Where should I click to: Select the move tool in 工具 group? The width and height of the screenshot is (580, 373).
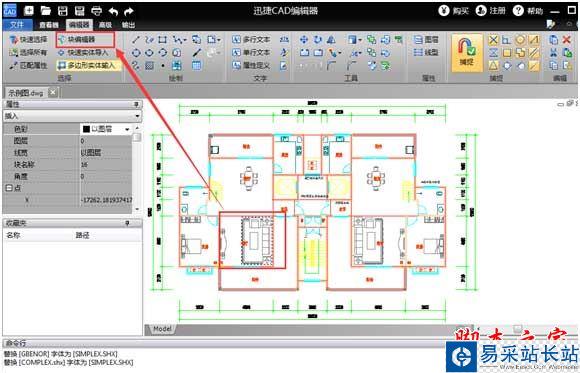click(304, 40)
